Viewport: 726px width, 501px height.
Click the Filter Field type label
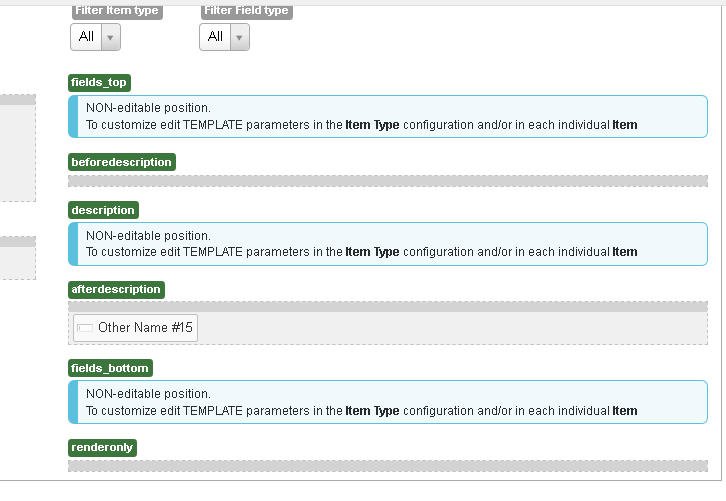[x=246, y=11]
